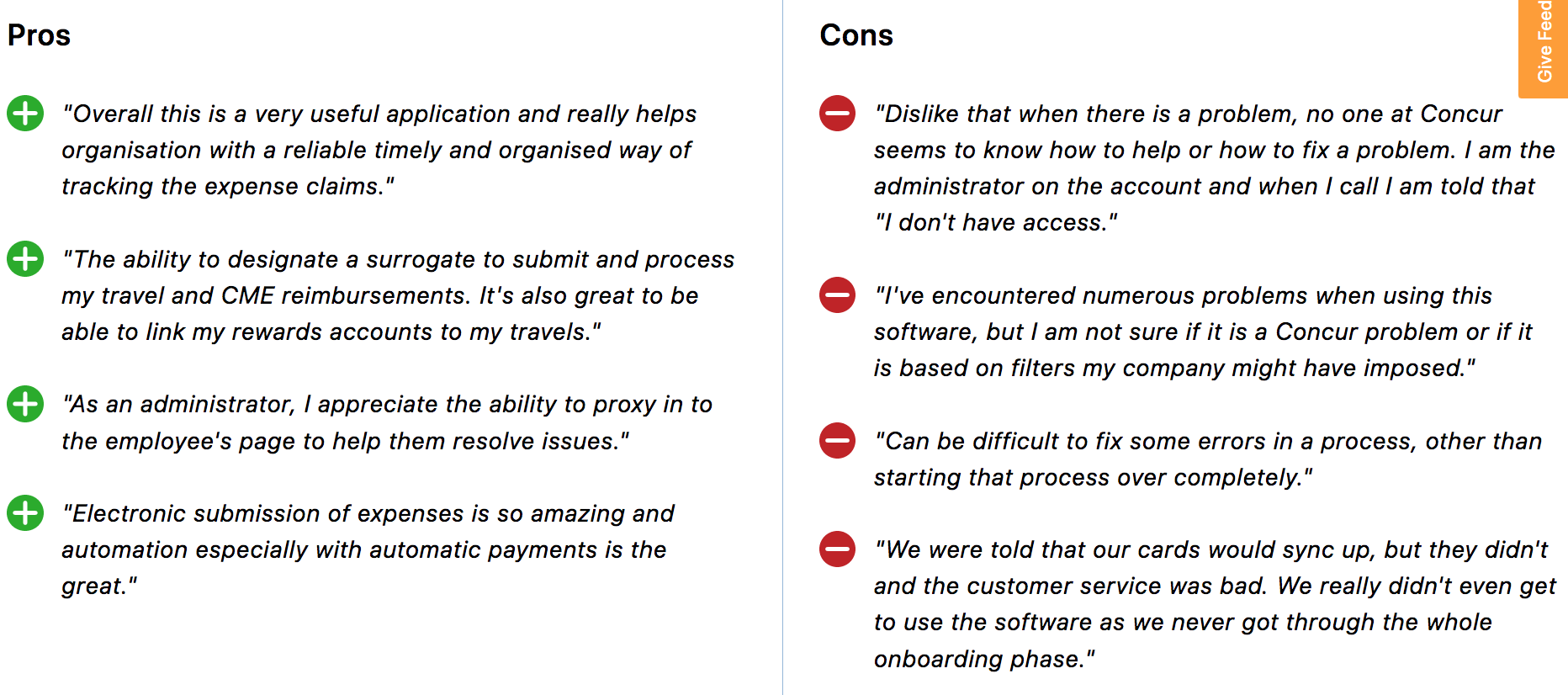Screen dimensions: 1568x695
Task: Click the Pros heading
Action: pyautogui.click(x=39, y=35)
